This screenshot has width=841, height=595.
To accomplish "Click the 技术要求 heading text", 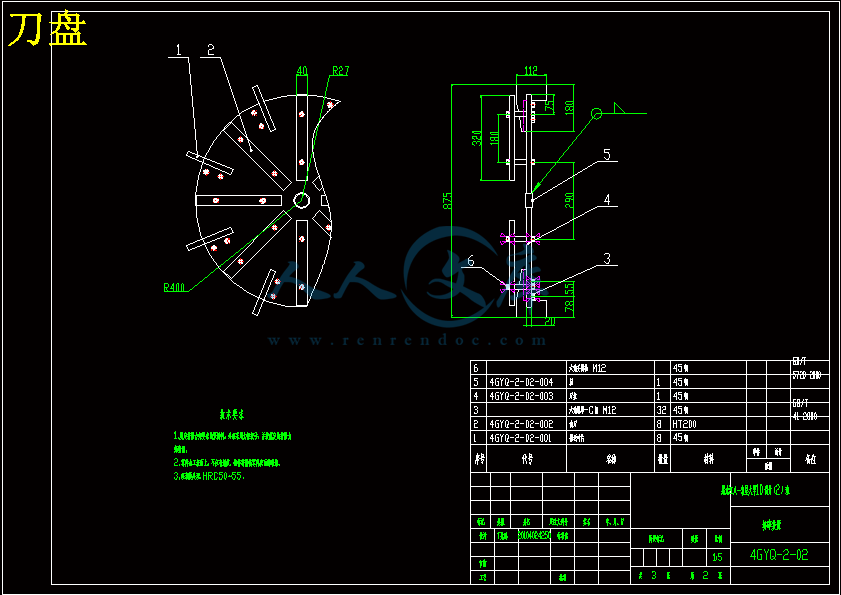I will click(x=232, y=415).
